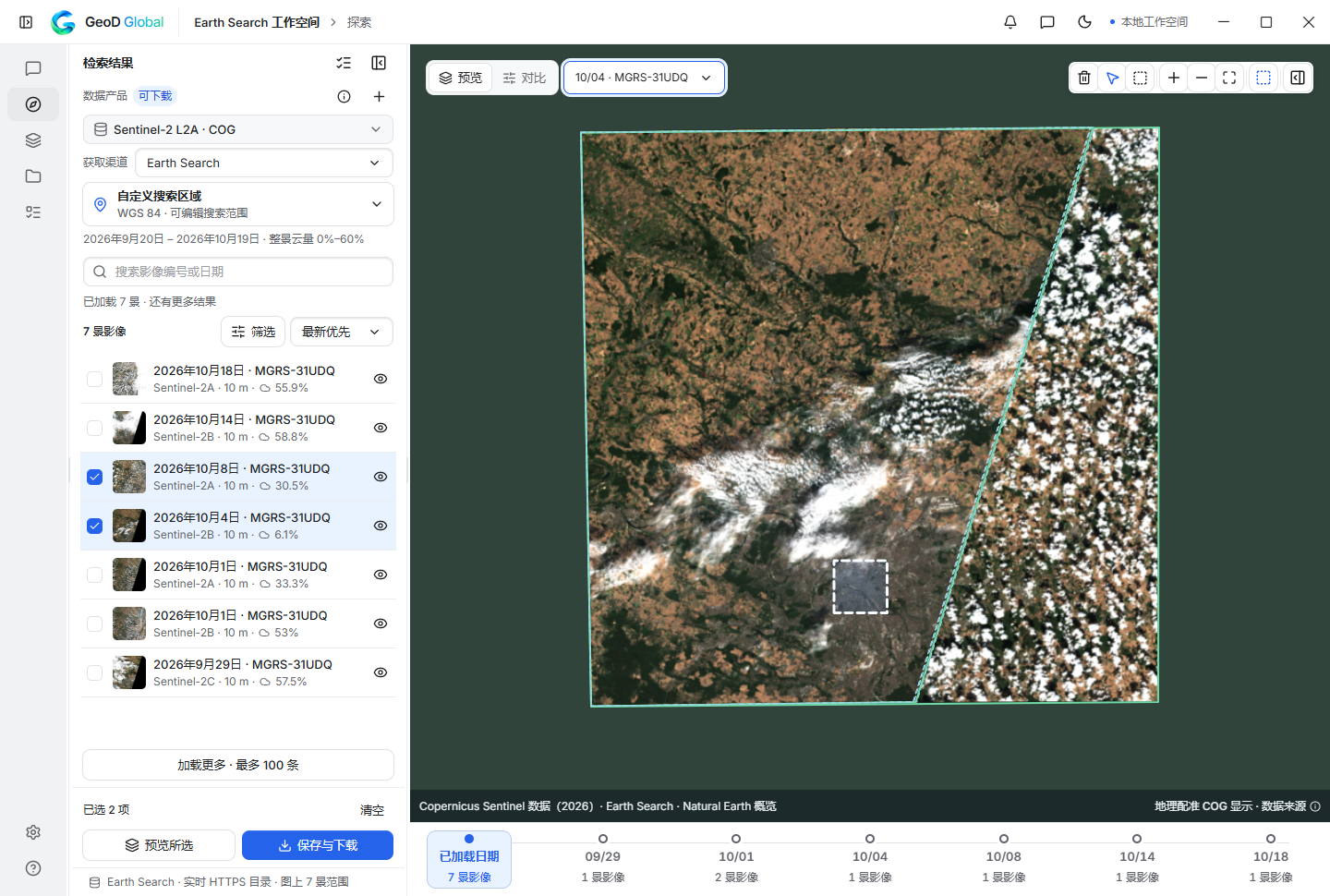Open the 最新优先 sort dropdown
The height and width of the screenshot is (896, 1330).
coord(342,332)
